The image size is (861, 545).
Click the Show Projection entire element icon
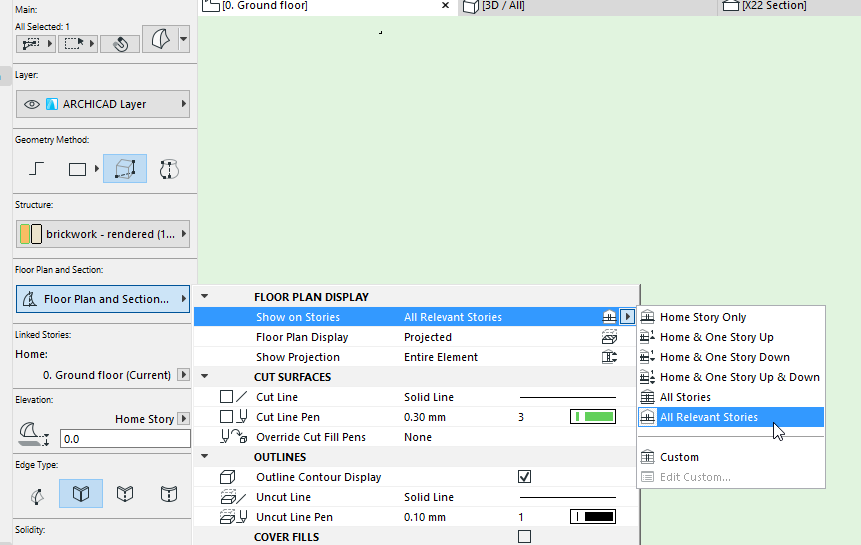pyautogui.click(x=610, y=357)
